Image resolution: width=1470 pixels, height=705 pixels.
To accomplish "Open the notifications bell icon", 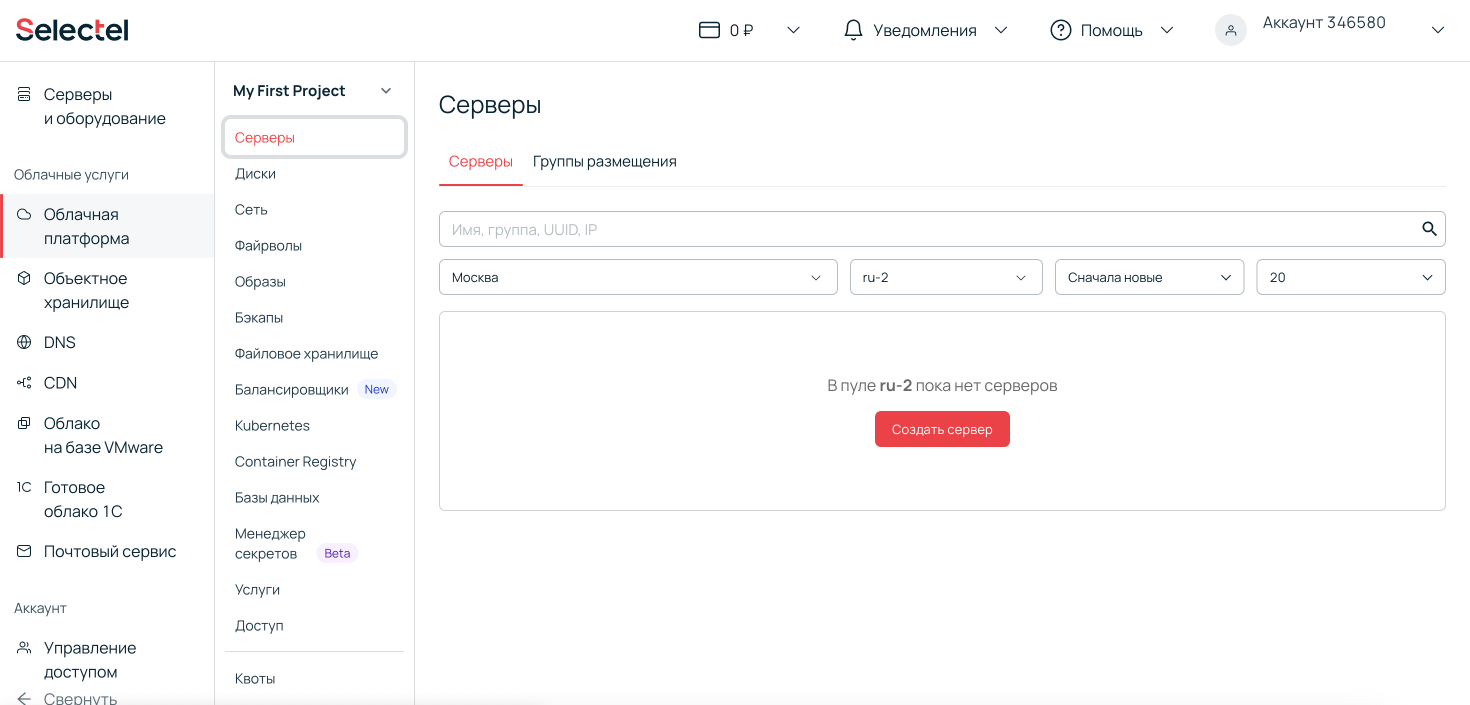I will pyautogui.click(x=853, y=29).
